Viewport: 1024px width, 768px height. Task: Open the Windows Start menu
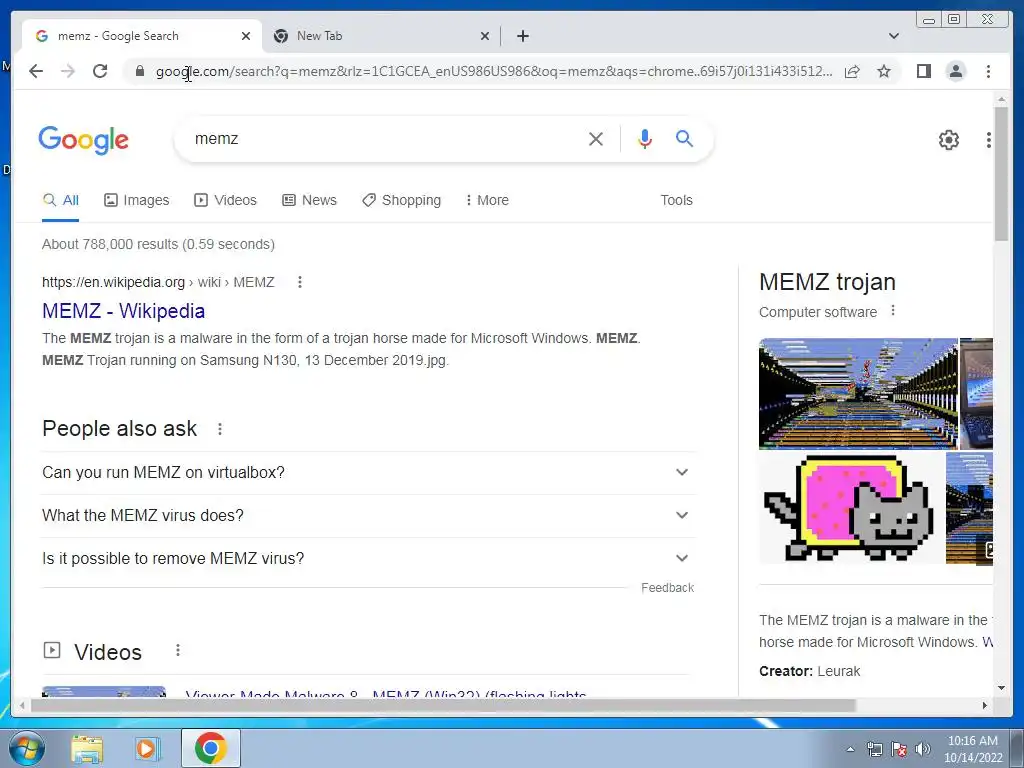point(26,748)
